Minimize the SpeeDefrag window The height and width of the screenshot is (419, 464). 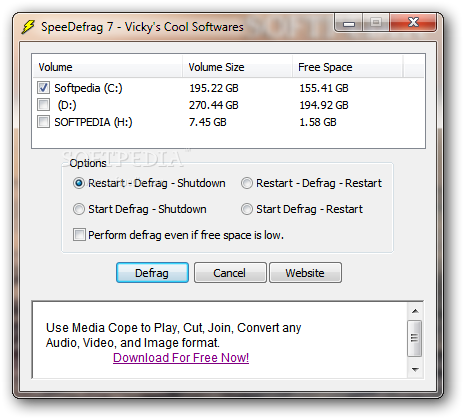coord(349,23)
